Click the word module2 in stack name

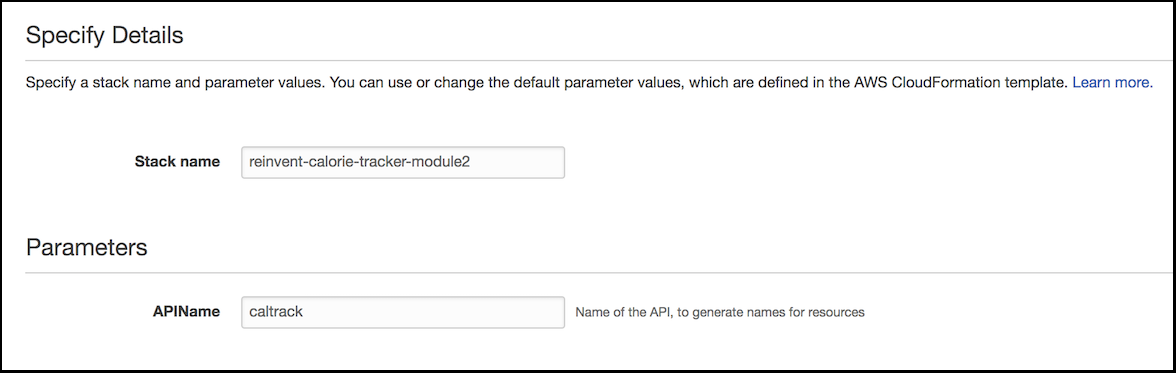pos(445,162)
